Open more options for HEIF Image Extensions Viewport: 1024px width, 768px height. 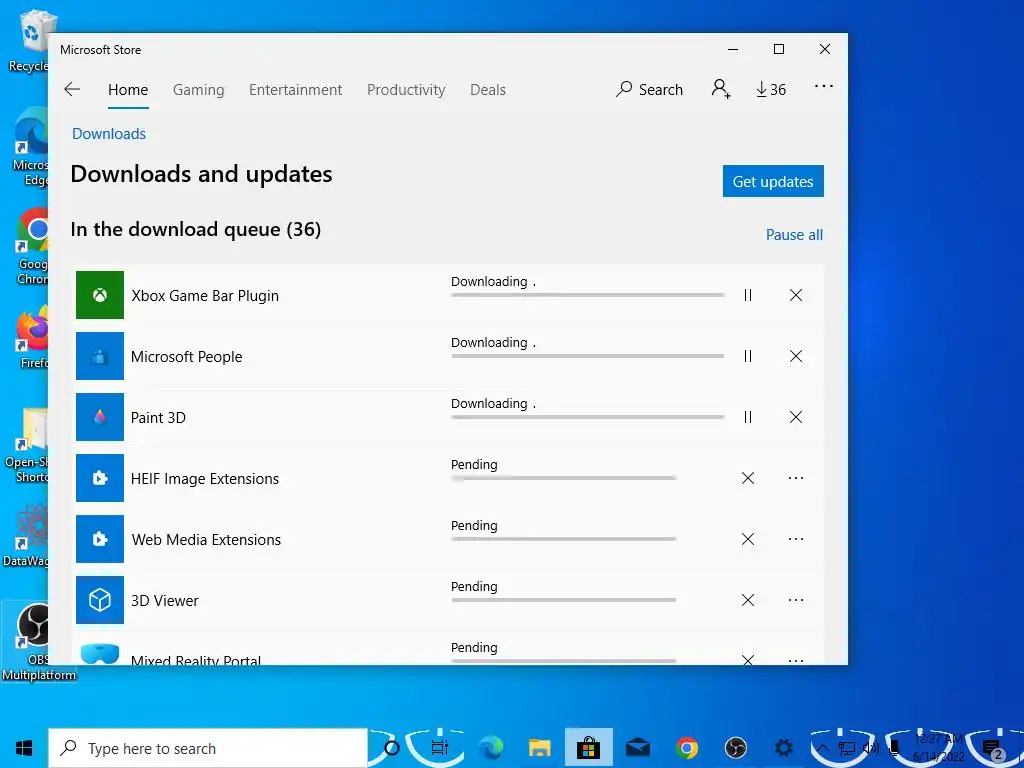tap(795, 478)
